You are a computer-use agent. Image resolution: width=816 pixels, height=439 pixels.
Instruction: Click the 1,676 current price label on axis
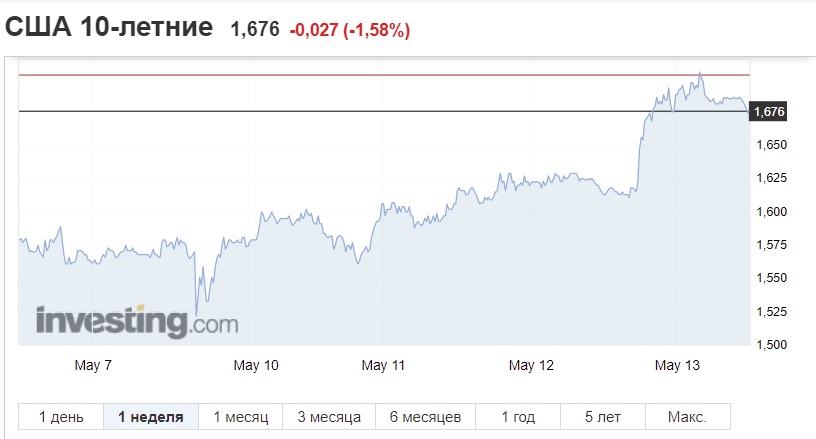[768, 111]
